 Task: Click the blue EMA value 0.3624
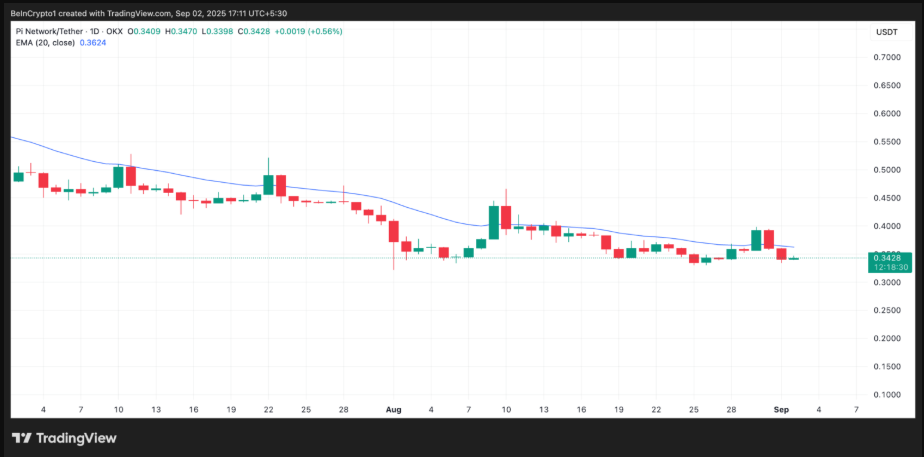[x=92, y=43]
